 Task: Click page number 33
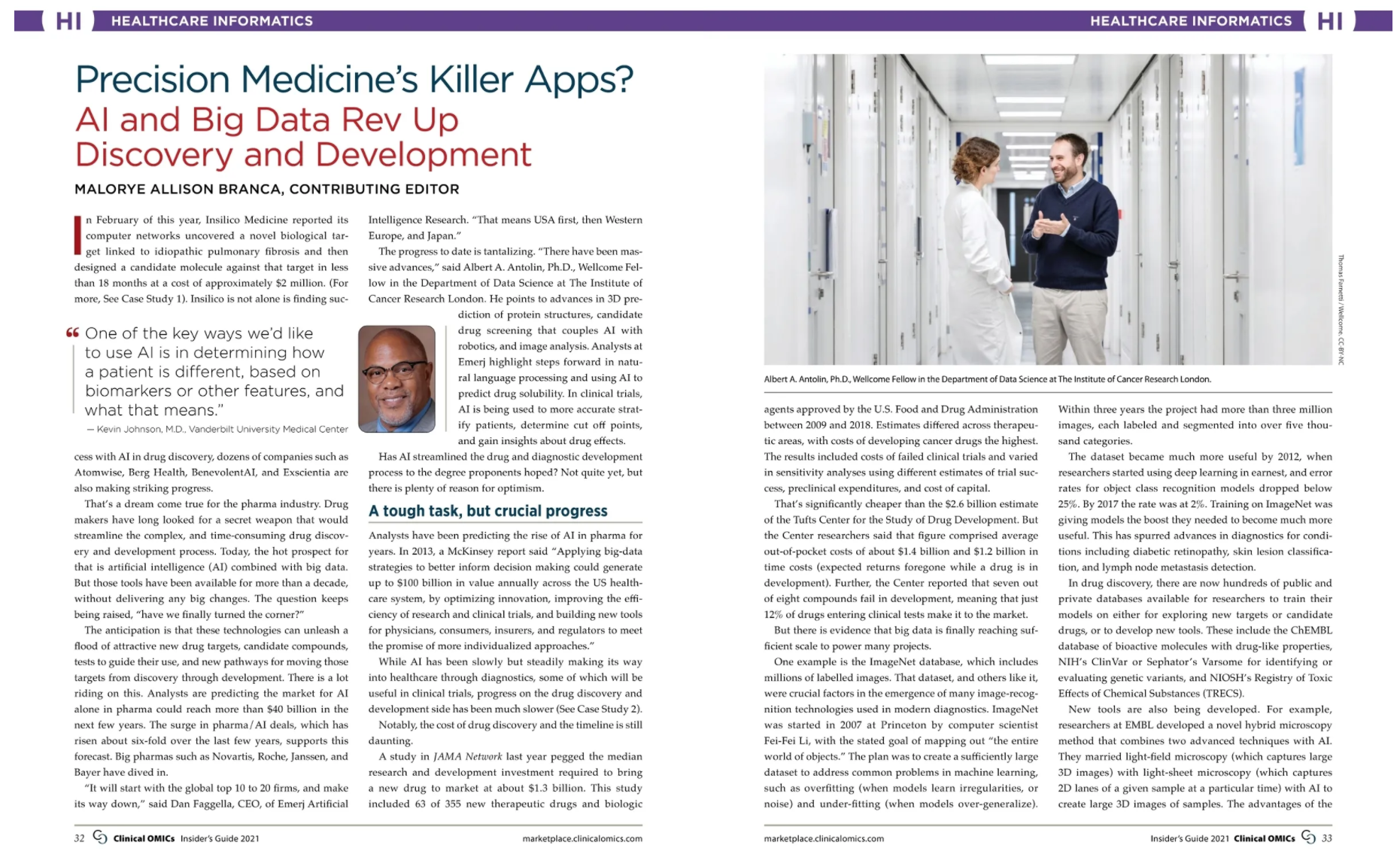tap(1327, 838)
